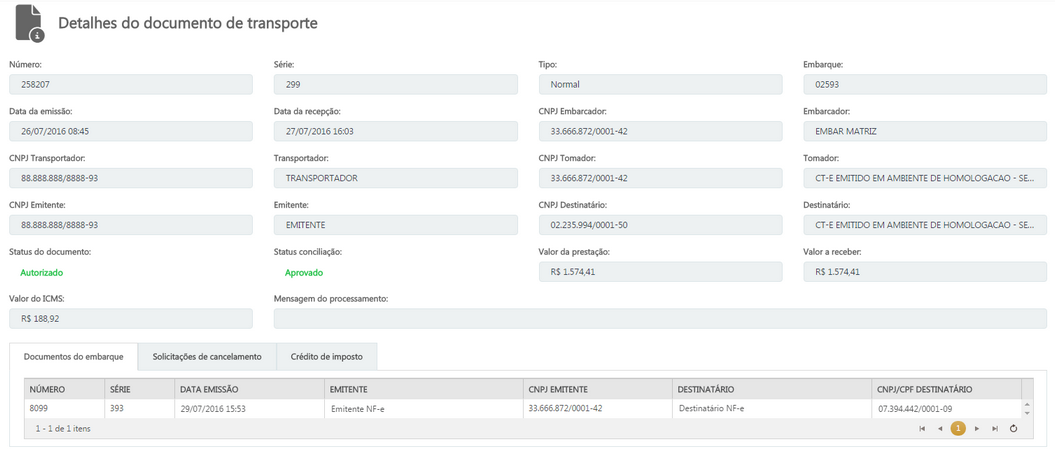Sort by DATA EMISSÃO column header
The height and width of the screenshot is (454, 1055).
tap(250, 389)
